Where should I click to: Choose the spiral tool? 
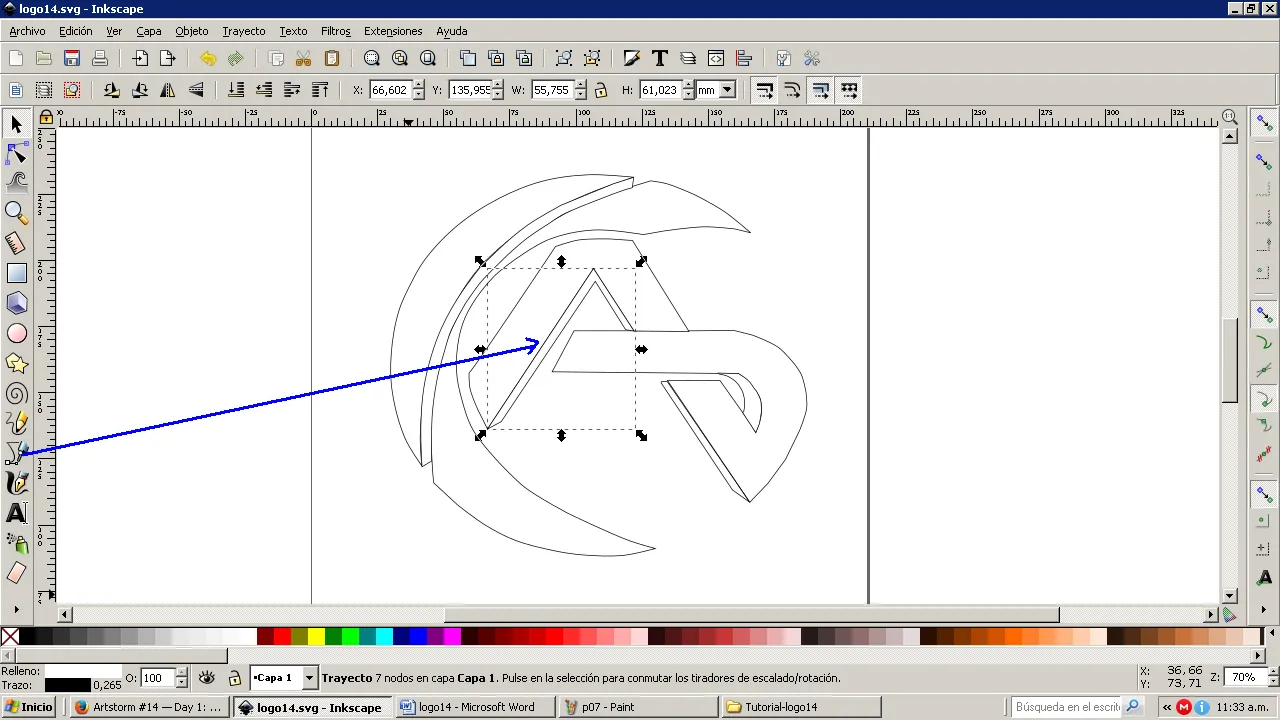[17, 394]
